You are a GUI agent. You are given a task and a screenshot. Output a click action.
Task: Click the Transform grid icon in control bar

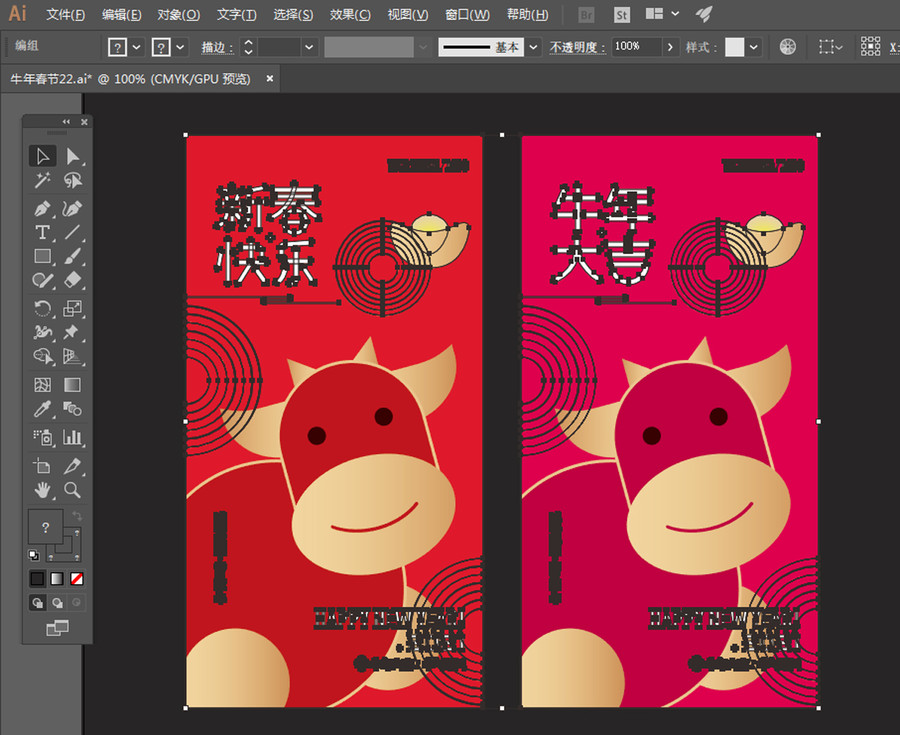(870, 46)
